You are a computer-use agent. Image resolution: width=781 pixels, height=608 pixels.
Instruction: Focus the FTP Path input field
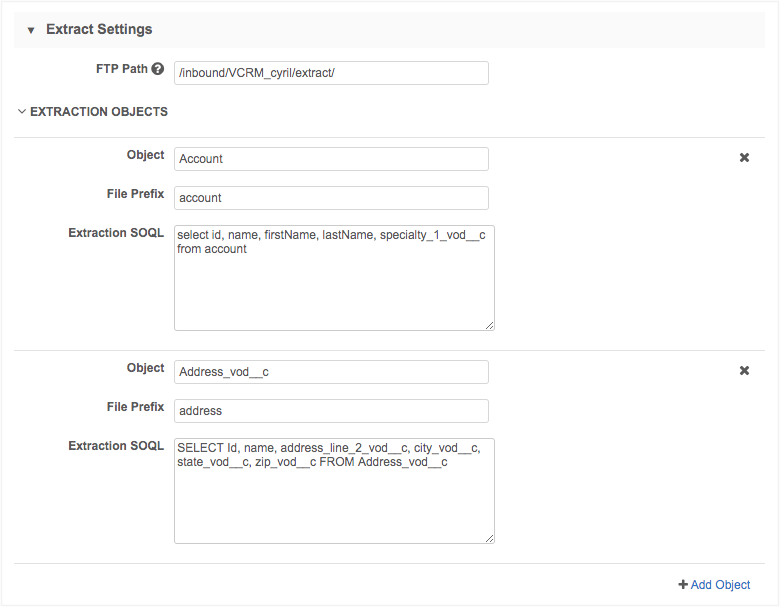(331, 73)
